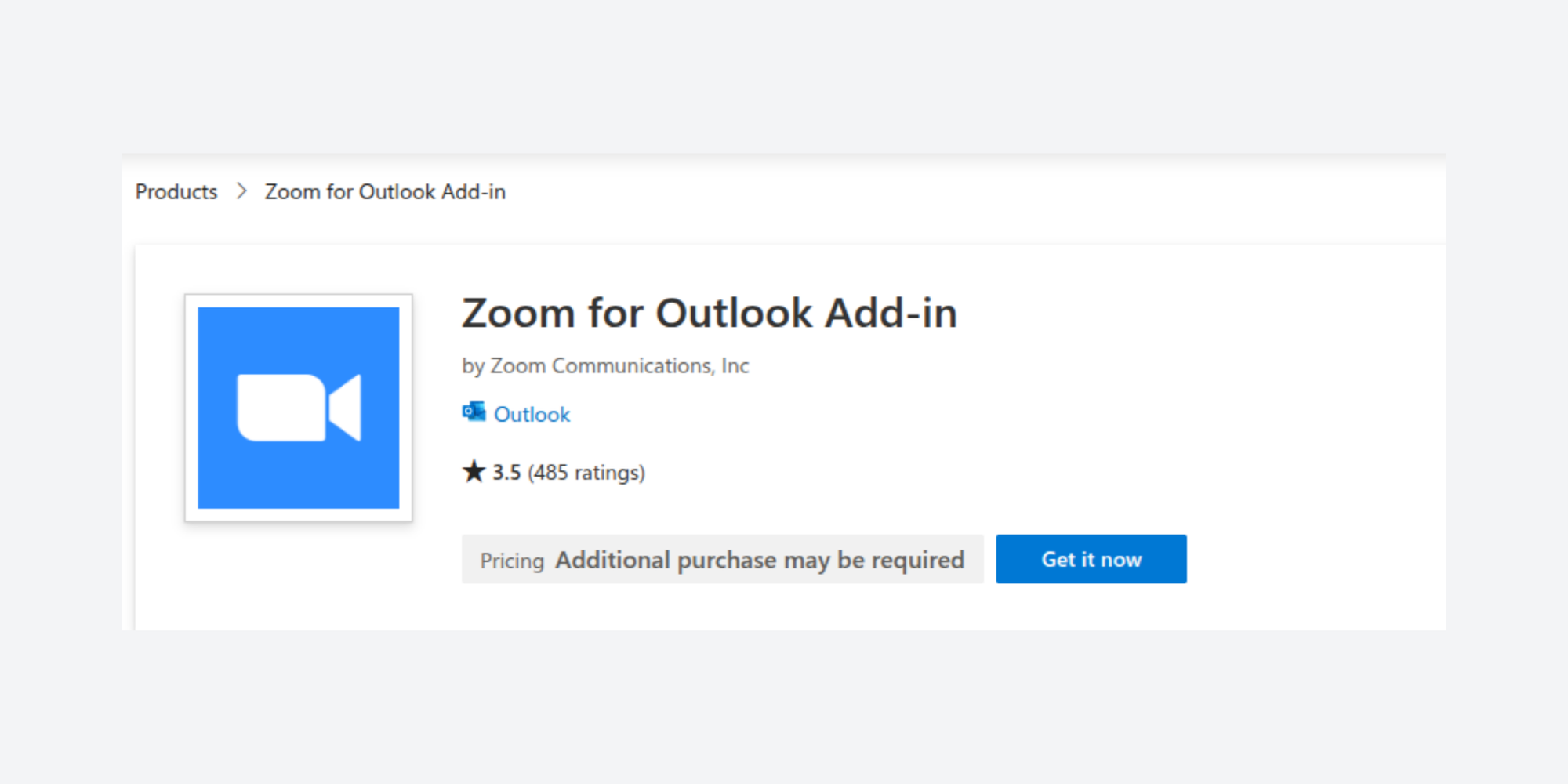Click the Get it now button
Image resolution: width=1568 pixels, height=784 pixels.
pos(1091,559)
